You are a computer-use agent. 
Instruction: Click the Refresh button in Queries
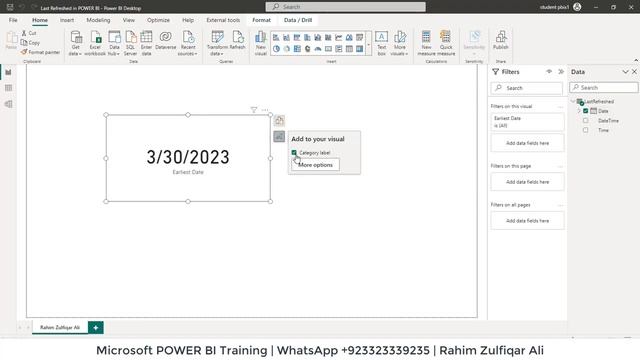tap(238, 41)
